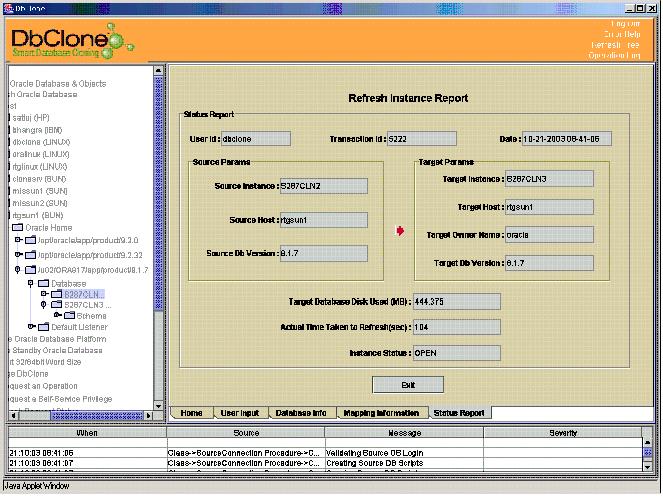
Task: Switch to Mapping Information tab
Action: click(x=381, y=413)
